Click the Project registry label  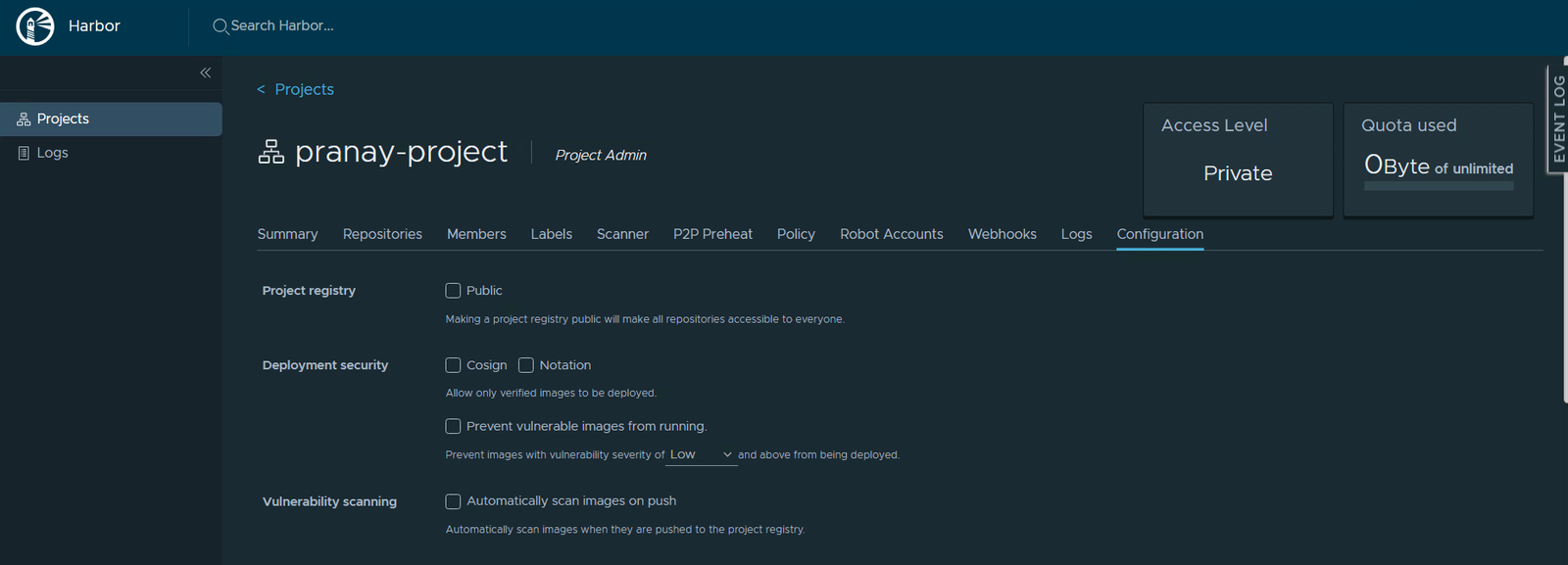click(x=309, y=291)
